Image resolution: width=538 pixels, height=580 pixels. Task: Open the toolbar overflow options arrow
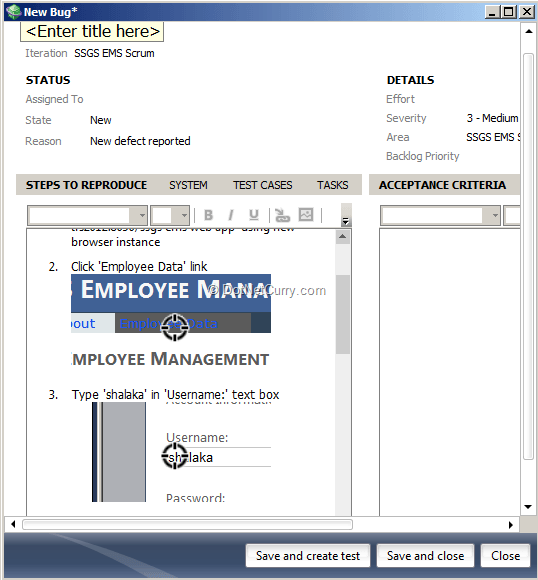click(346, 221)
